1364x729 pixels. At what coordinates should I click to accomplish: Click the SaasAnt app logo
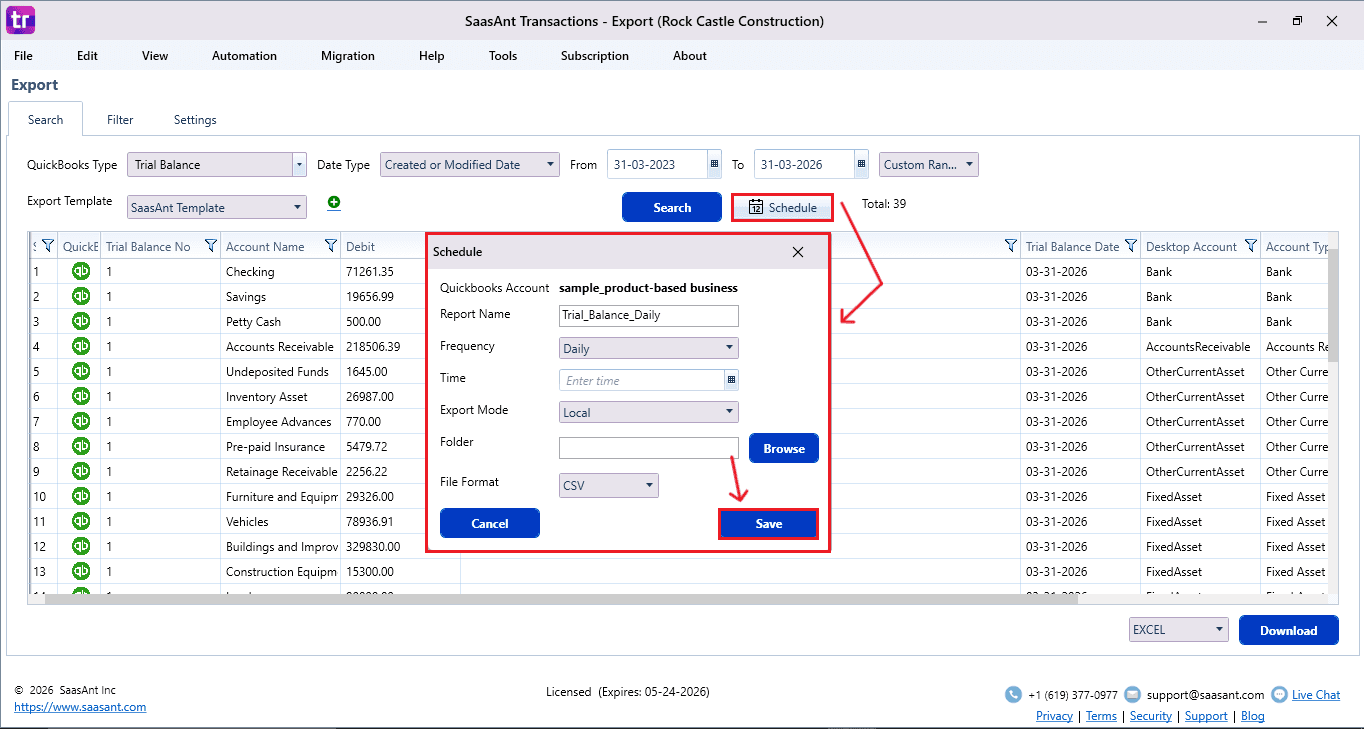(20, 20)
